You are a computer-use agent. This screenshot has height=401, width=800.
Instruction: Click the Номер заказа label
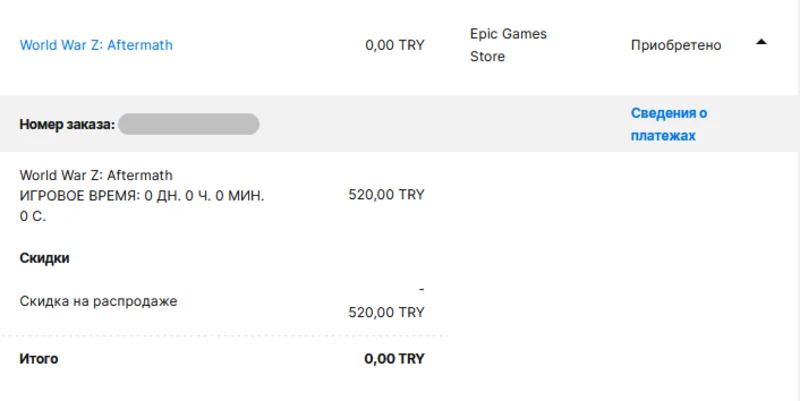[67, 124]
